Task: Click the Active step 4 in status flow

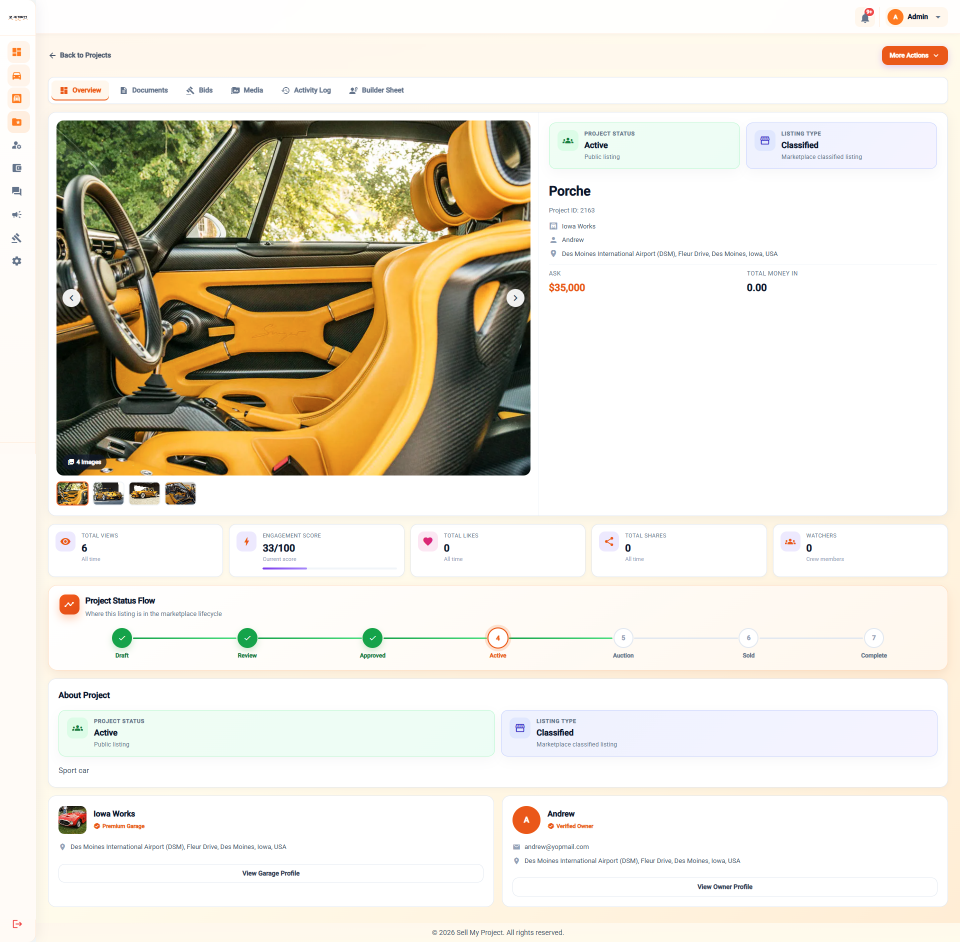Action: (x=498, y=638)
